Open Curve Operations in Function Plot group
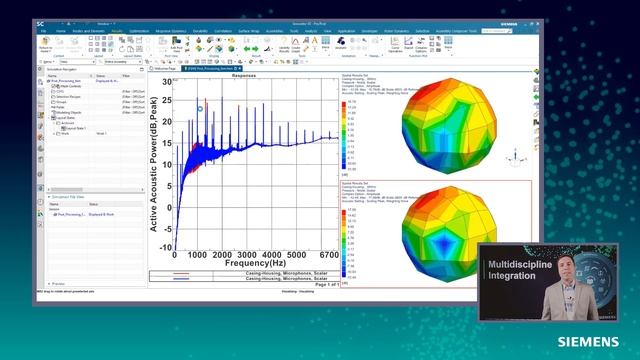The height and width of the screenshot is (360, 640). pos(395,44)
